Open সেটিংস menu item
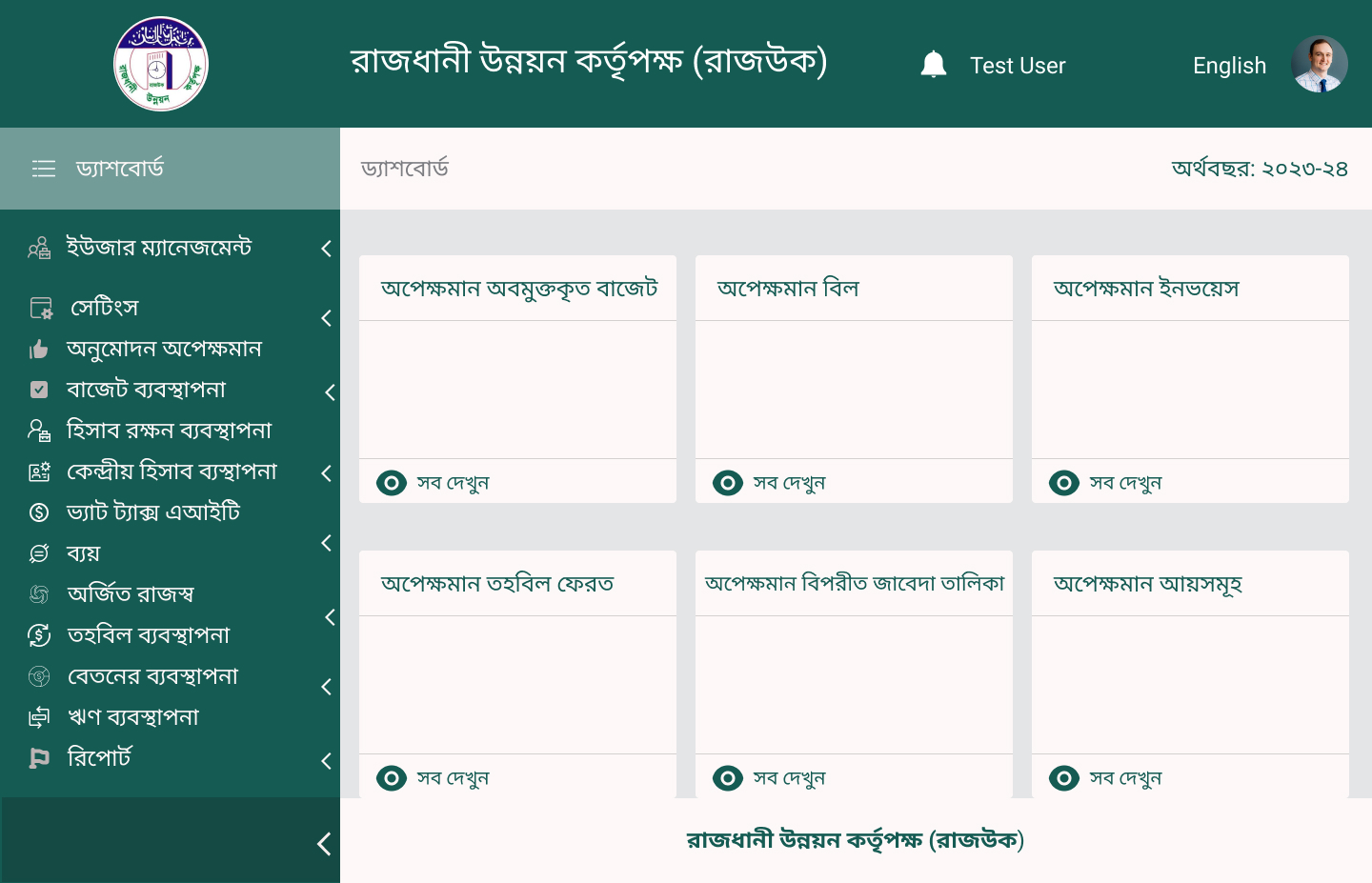The image size is (1372, 883). click(105, 308)
